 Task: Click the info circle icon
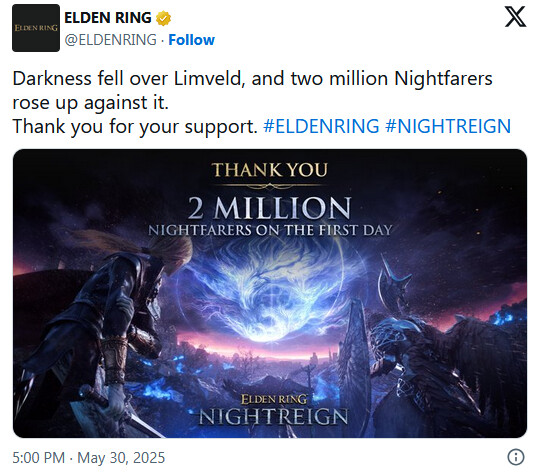pyautogui.click(x=516, y=457)
